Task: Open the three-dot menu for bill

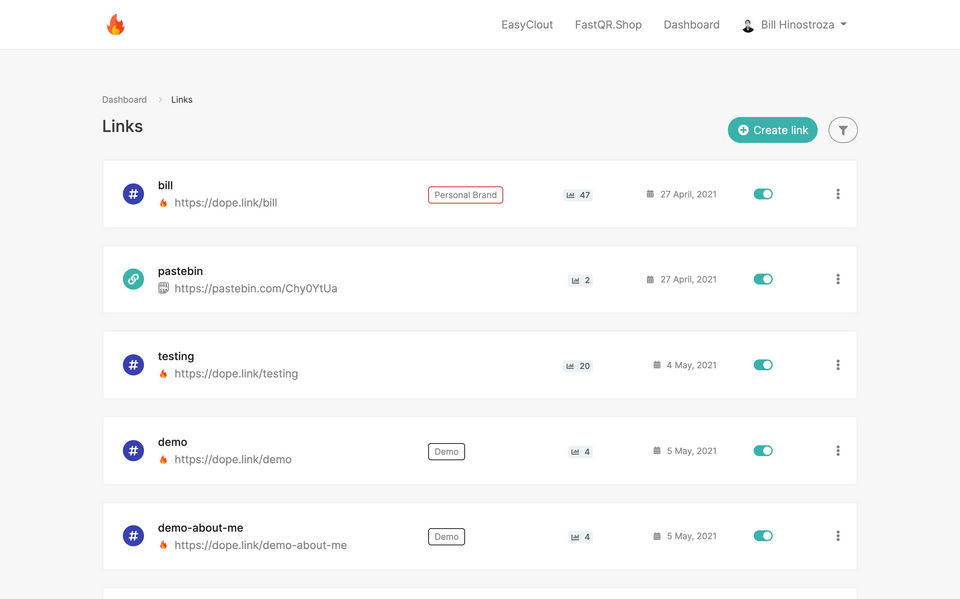Action: [x=838, y=194]
